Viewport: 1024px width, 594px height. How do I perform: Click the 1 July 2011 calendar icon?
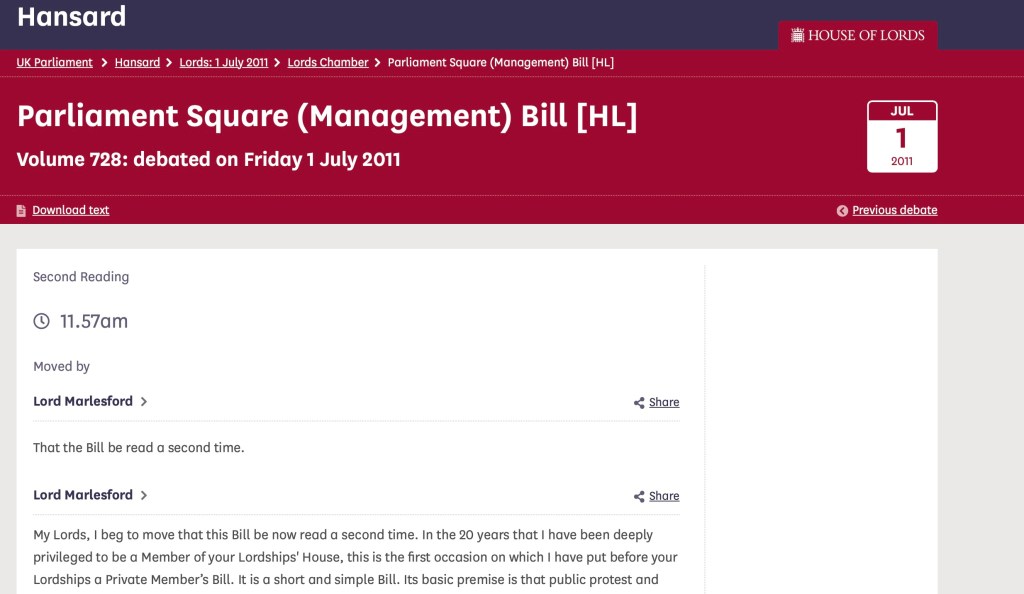[x=901, y=136]
